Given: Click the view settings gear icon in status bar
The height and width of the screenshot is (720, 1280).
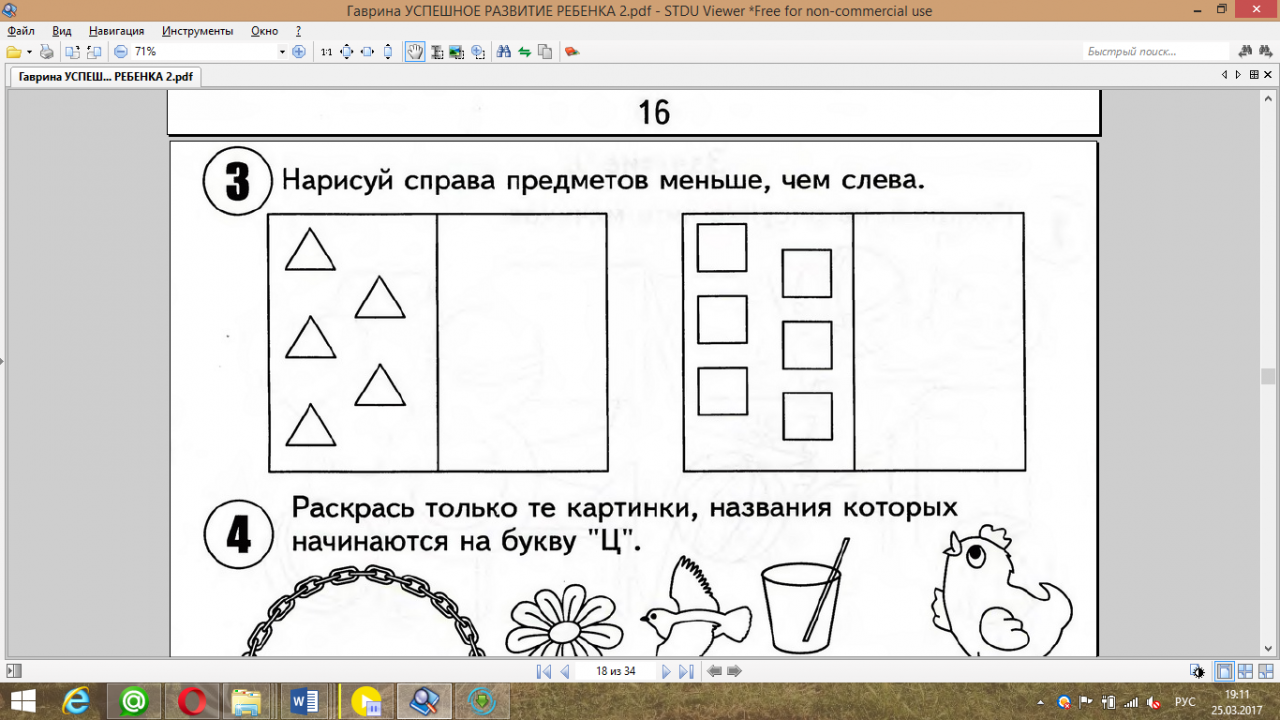Looking at the screenshot, I should tap(1198, 671).
